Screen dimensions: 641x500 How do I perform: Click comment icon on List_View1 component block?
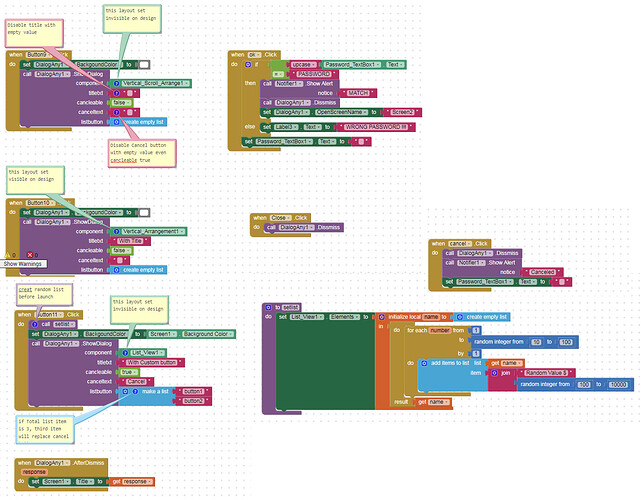tap(126, 352)
